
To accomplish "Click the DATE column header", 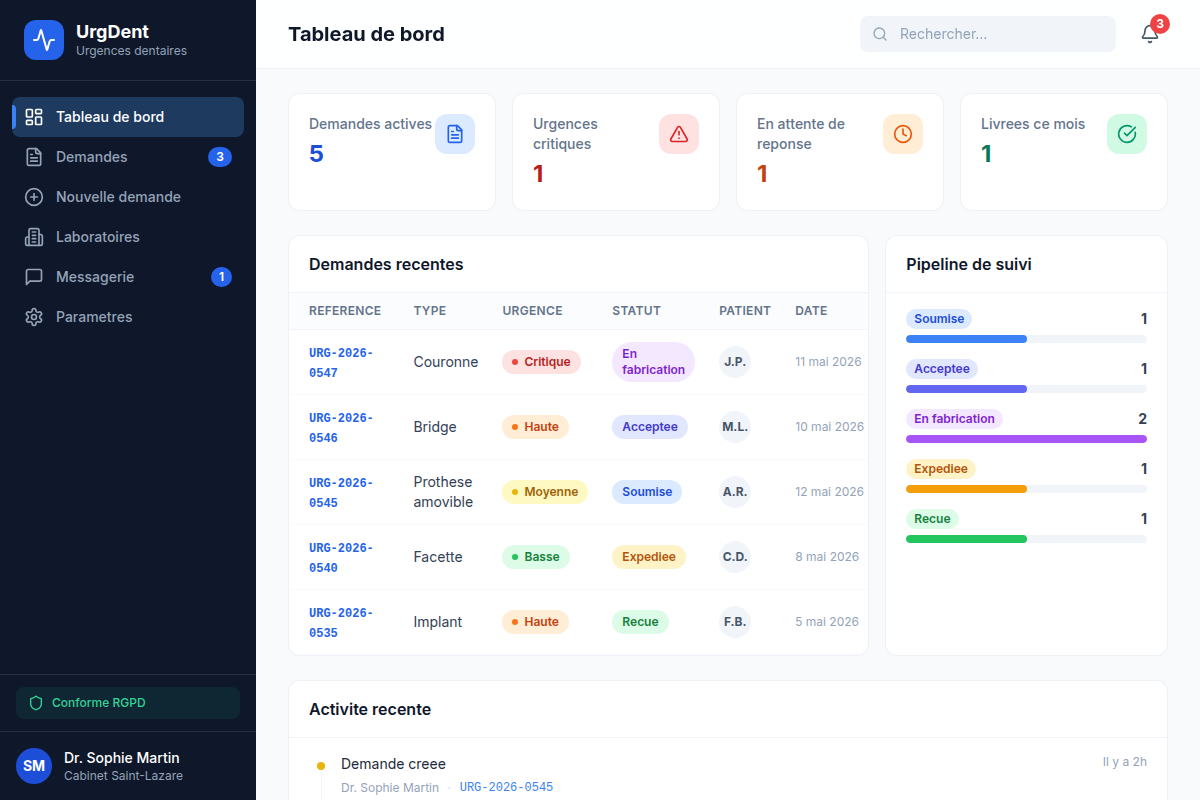I will tap(811, 311).
